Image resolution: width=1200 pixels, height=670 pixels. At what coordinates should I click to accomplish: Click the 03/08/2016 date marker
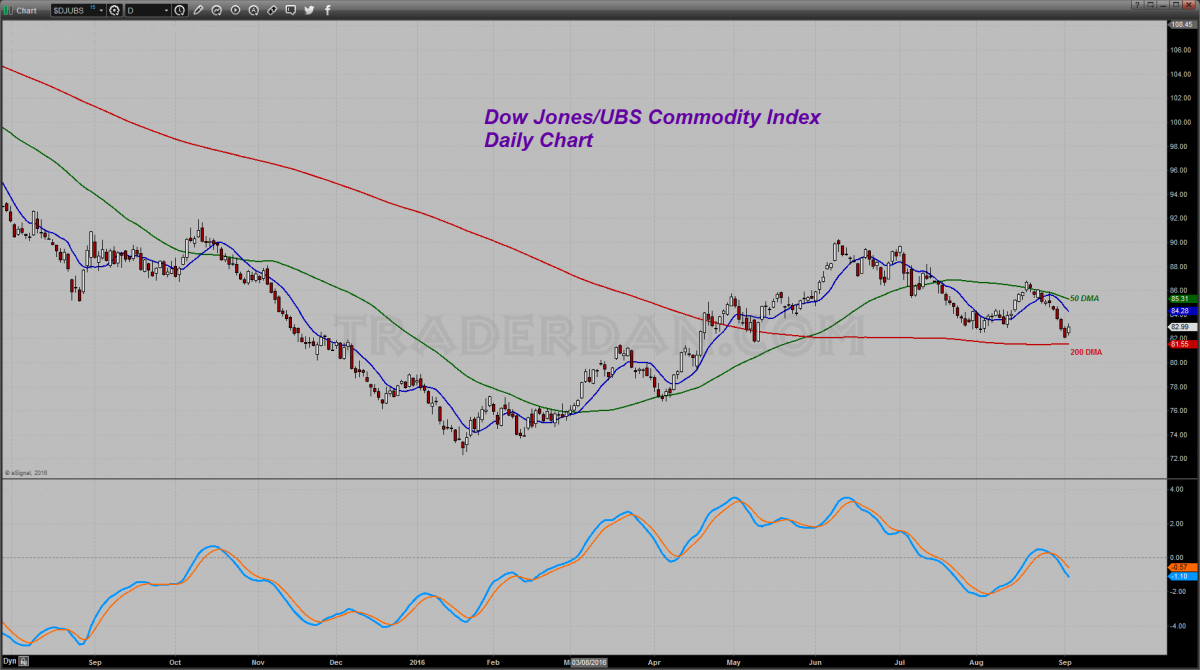pos(587,662)
